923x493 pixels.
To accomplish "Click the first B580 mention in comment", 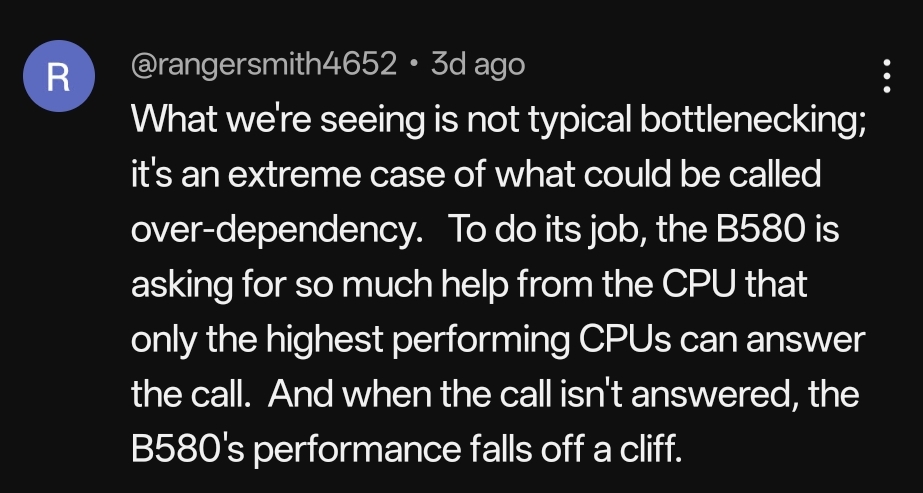I will pyautogui.click(x=760, y=229).
